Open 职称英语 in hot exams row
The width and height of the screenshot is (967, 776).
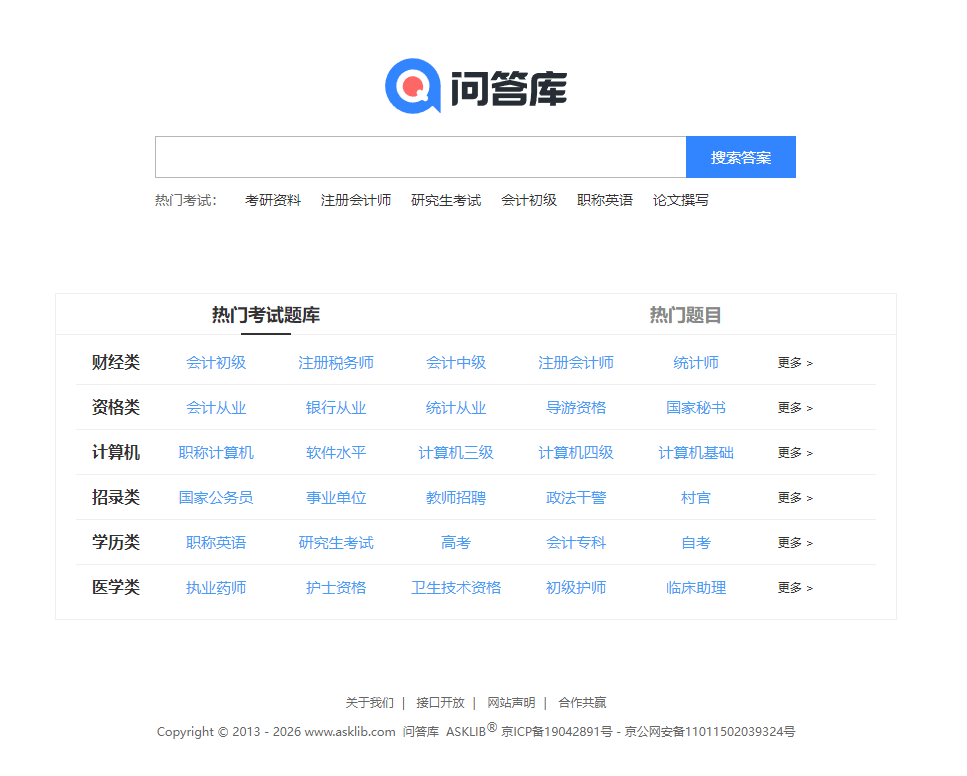[x=605, y=200]
